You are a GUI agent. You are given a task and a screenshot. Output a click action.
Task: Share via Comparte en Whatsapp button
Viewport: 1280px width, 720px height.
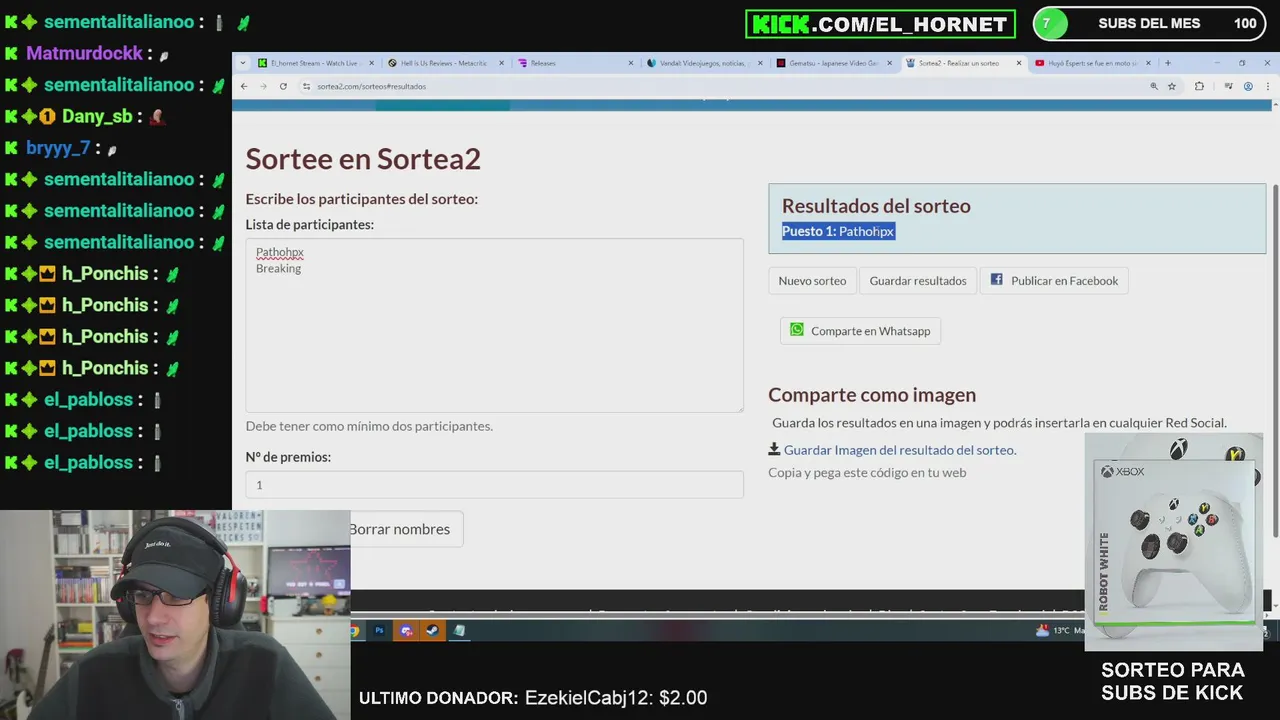coord(860,331)
